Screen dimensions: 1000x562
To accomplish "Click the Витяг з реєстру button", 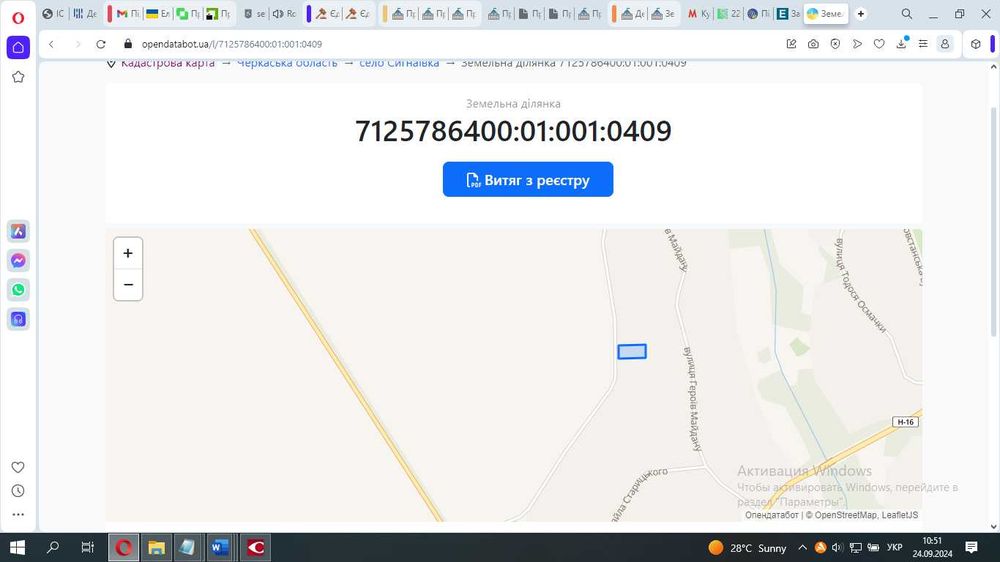I will (528, 179).
